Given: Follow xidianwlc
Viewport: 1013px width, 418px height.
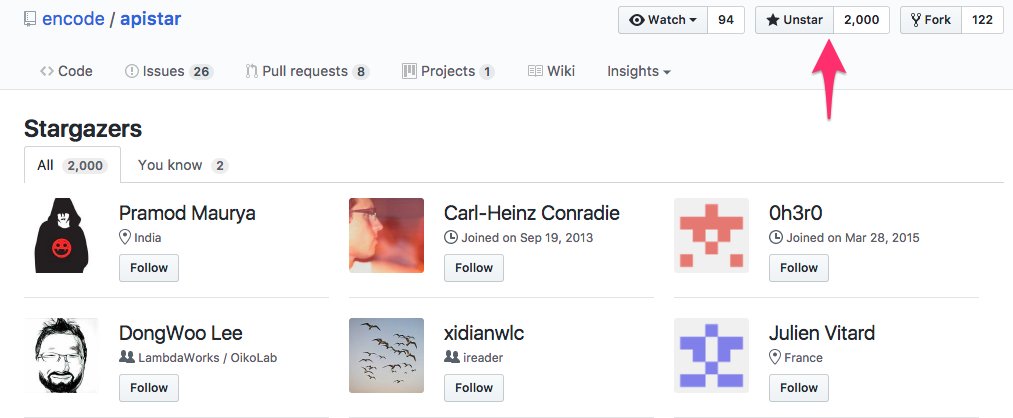Looking at the screenshot, I should [x=474, y=388].
